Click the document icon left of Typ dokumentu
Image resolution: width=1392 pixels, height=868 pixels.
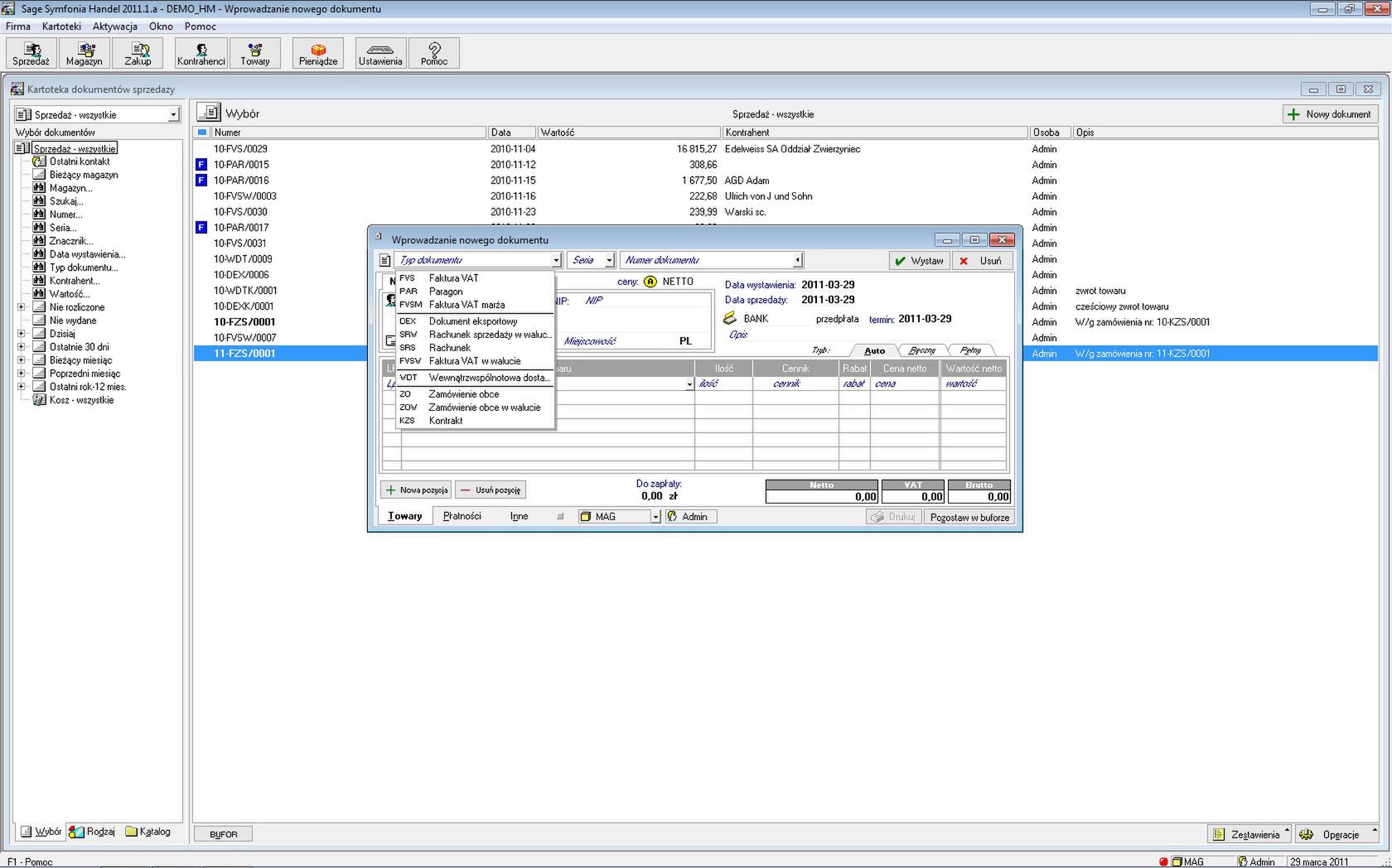coord(385,260)
